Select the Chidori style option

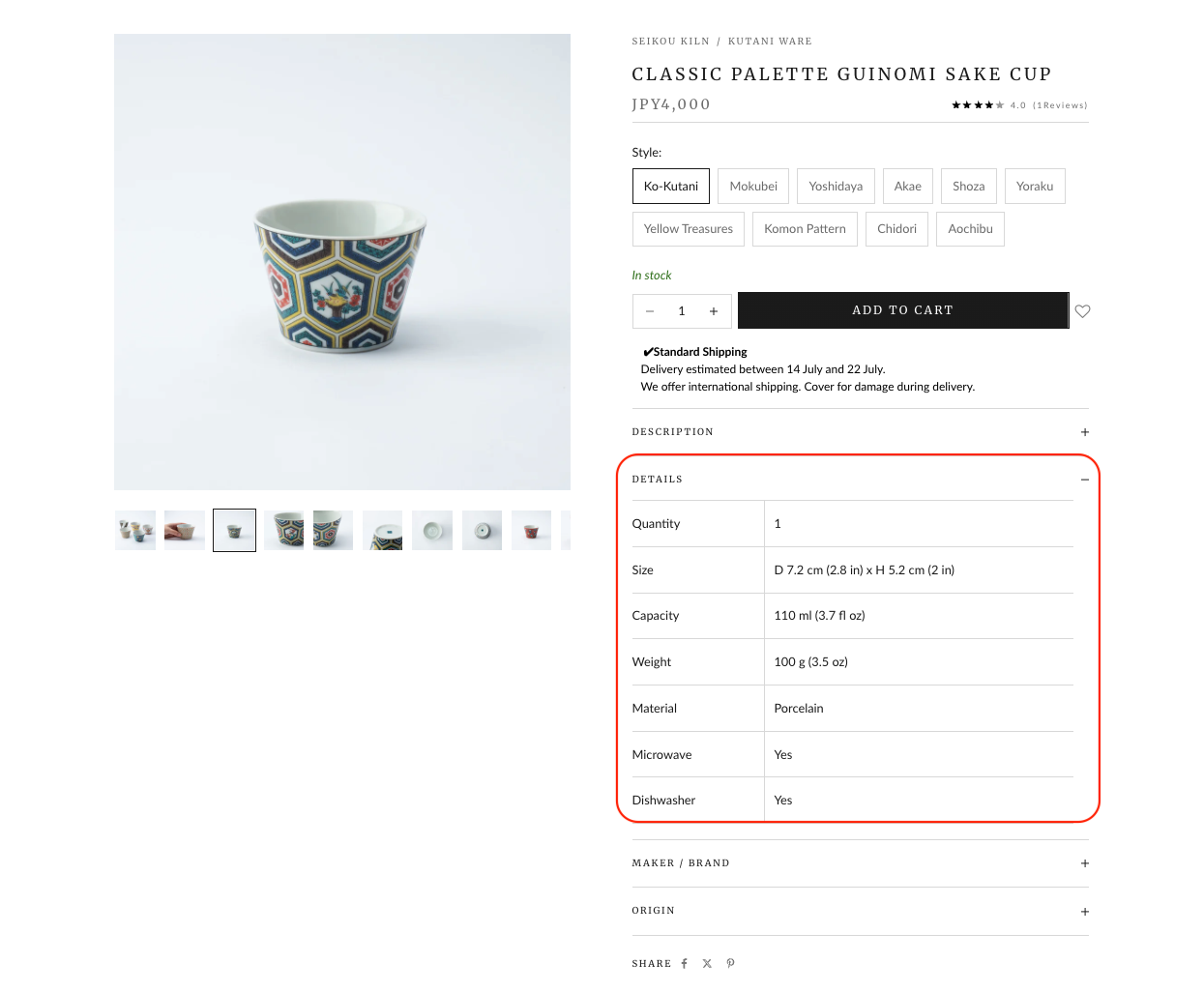coord(896,229)
